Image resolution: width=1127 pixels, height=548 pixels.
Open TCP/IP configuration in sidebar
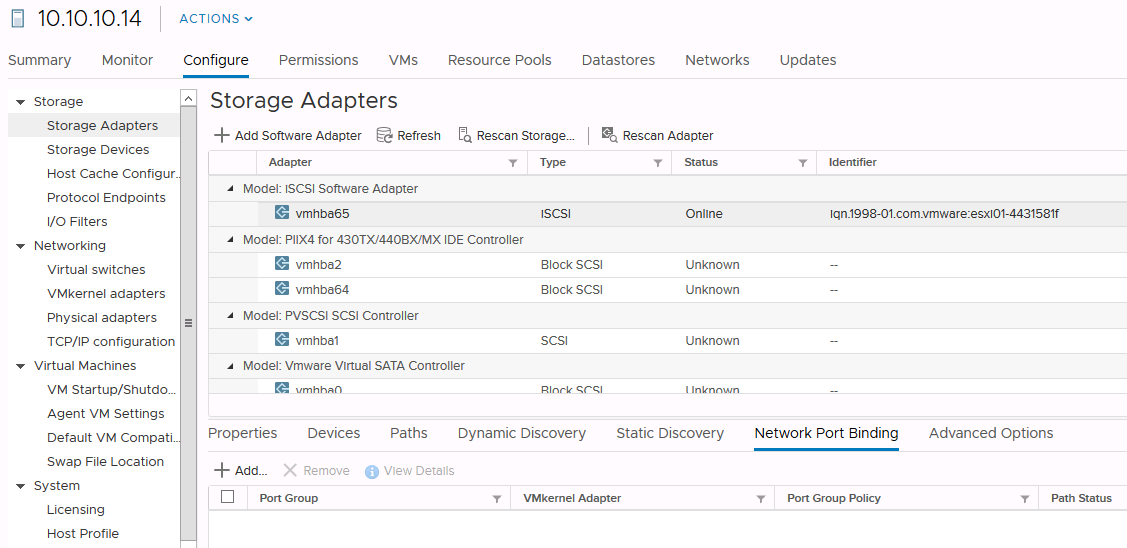click(x=111, y=342)
